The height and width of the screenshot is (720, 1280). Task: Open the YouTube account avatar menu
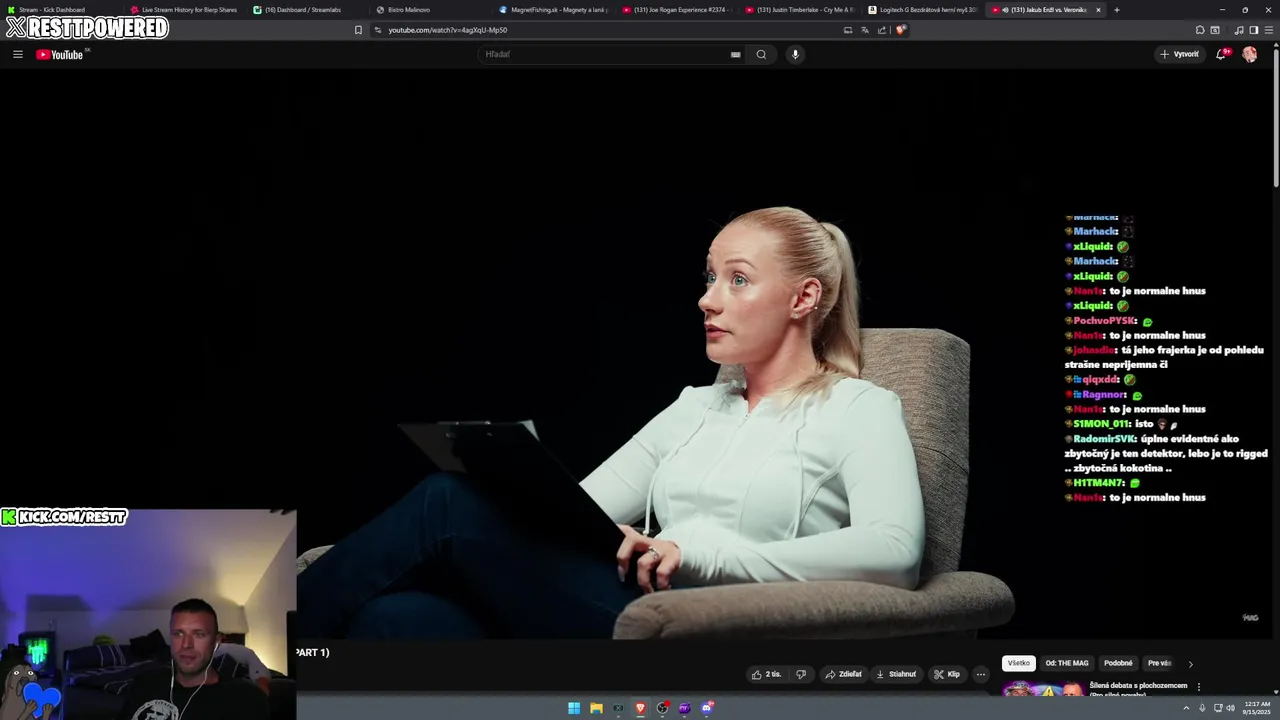pos(1250,54)
